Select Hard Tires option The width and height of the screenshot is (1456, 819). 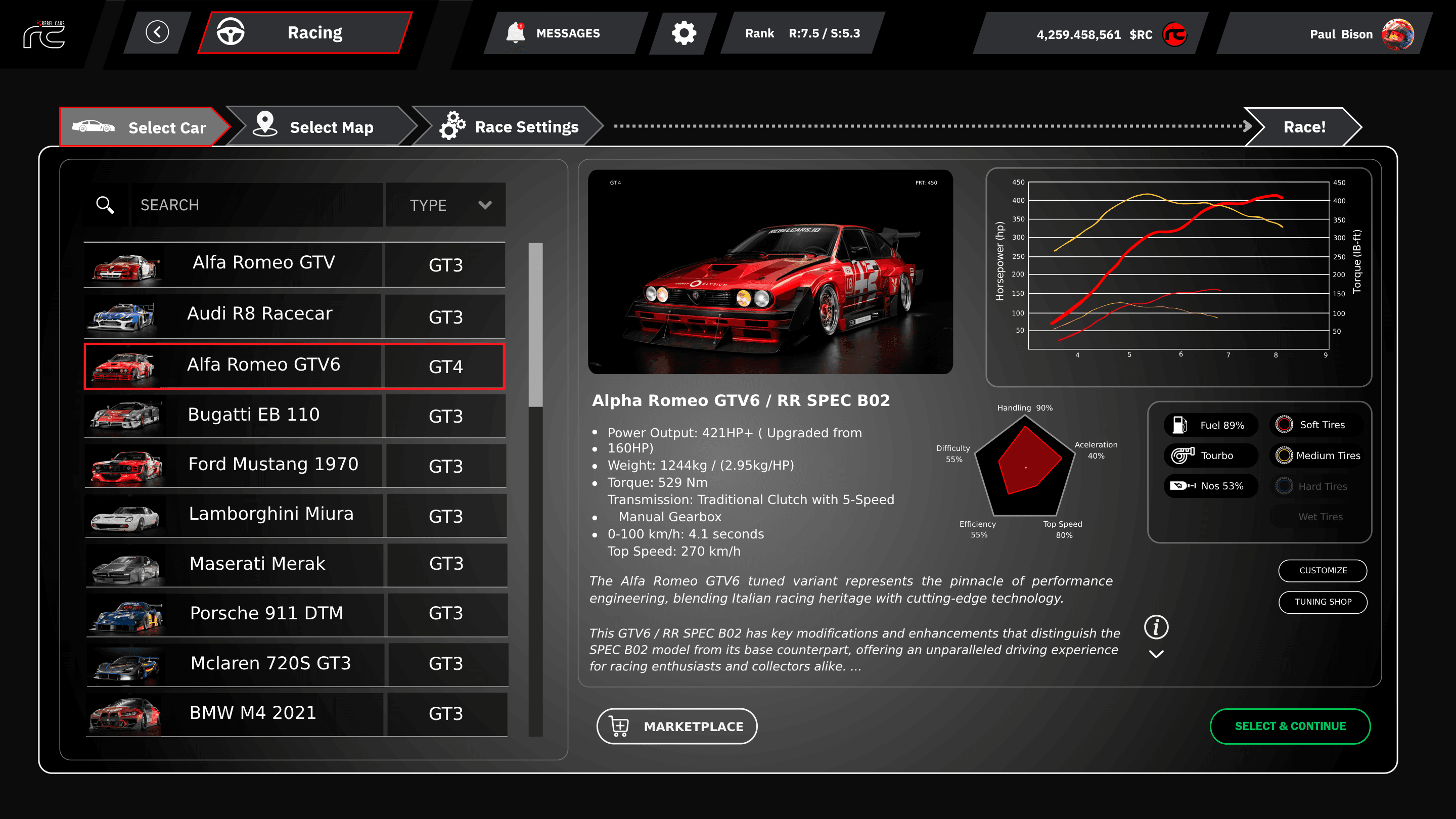click(x=1316, y=486)
